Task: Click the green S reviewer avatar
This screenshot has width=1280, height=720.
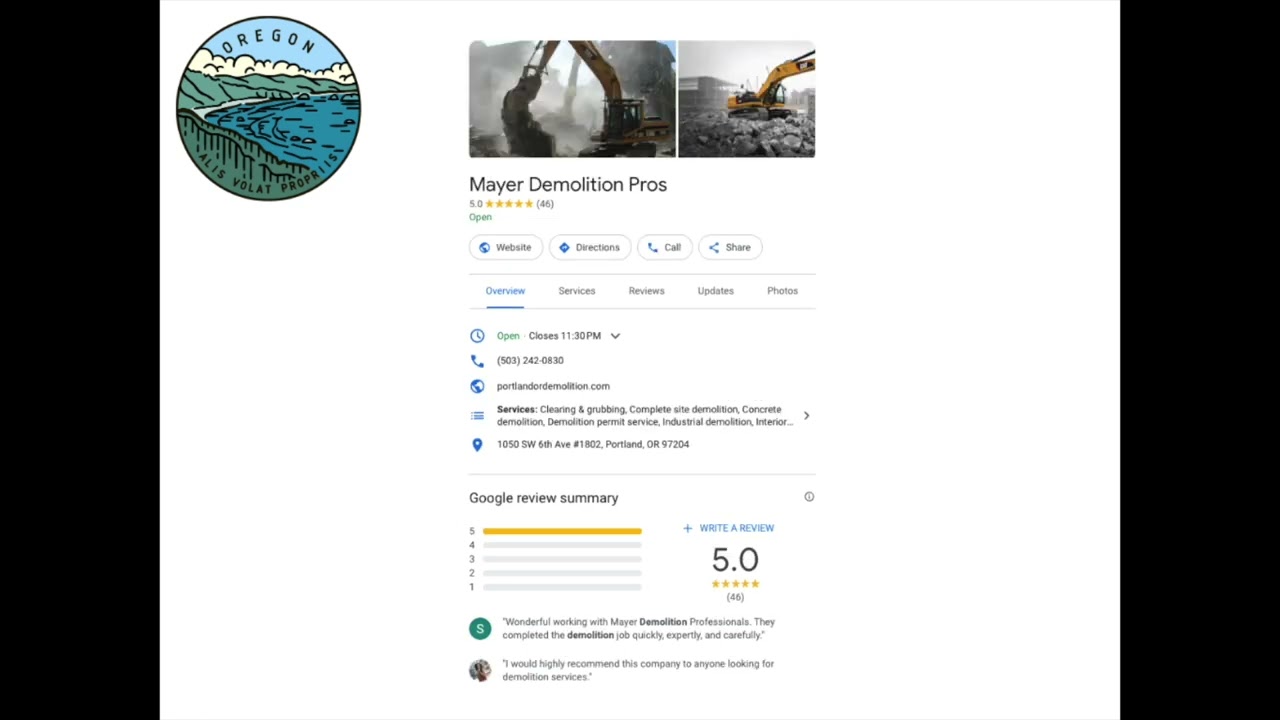Action: (x=480, y=628)
